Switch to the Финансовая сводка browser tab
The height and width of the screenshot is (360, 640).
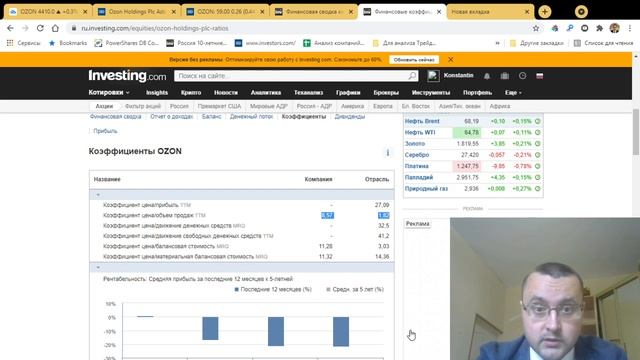[314, 12]
